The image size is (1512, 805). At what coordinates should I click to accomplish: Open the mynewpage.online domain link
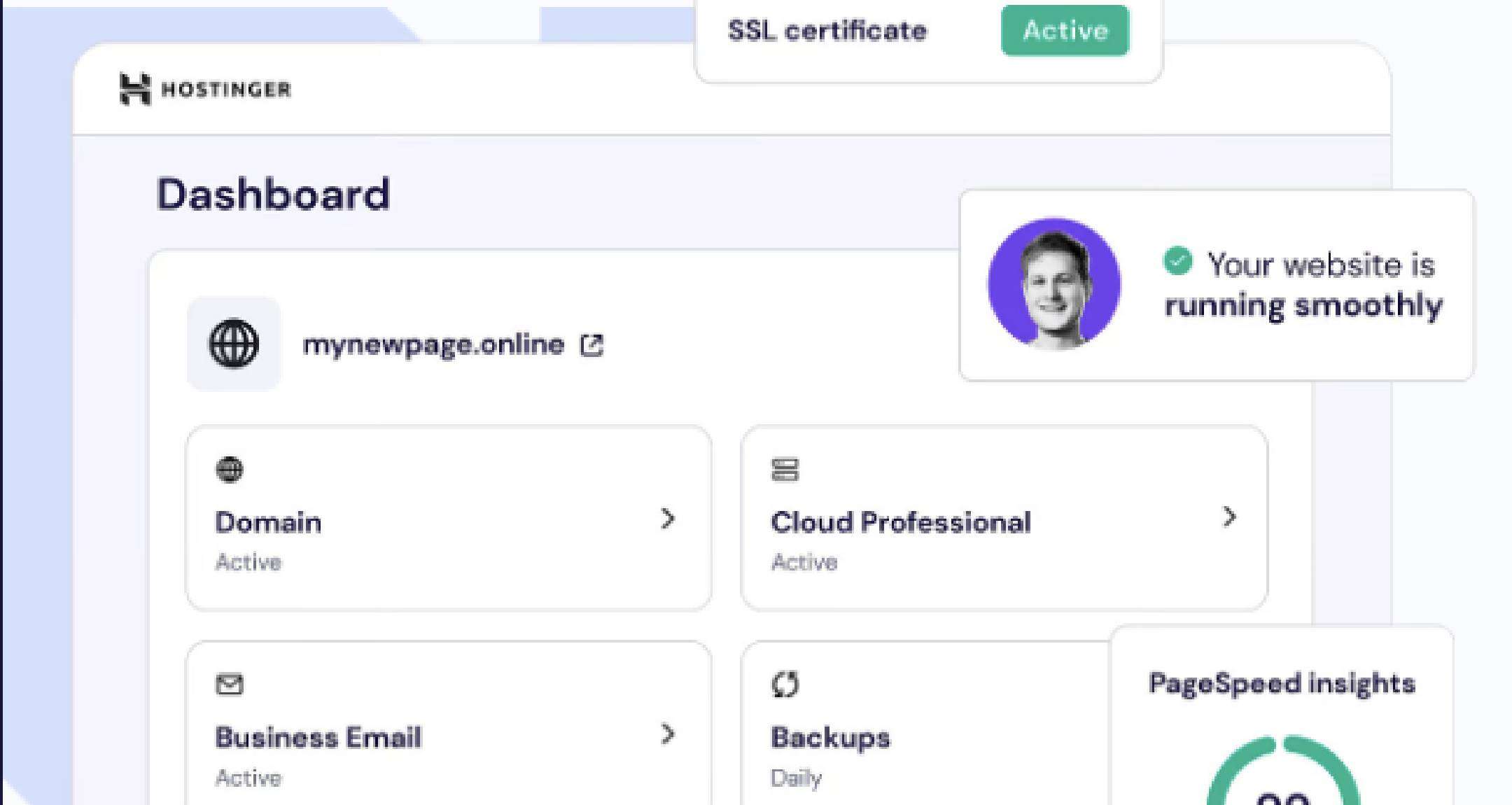pyautogui.click(x=433, y=344)
